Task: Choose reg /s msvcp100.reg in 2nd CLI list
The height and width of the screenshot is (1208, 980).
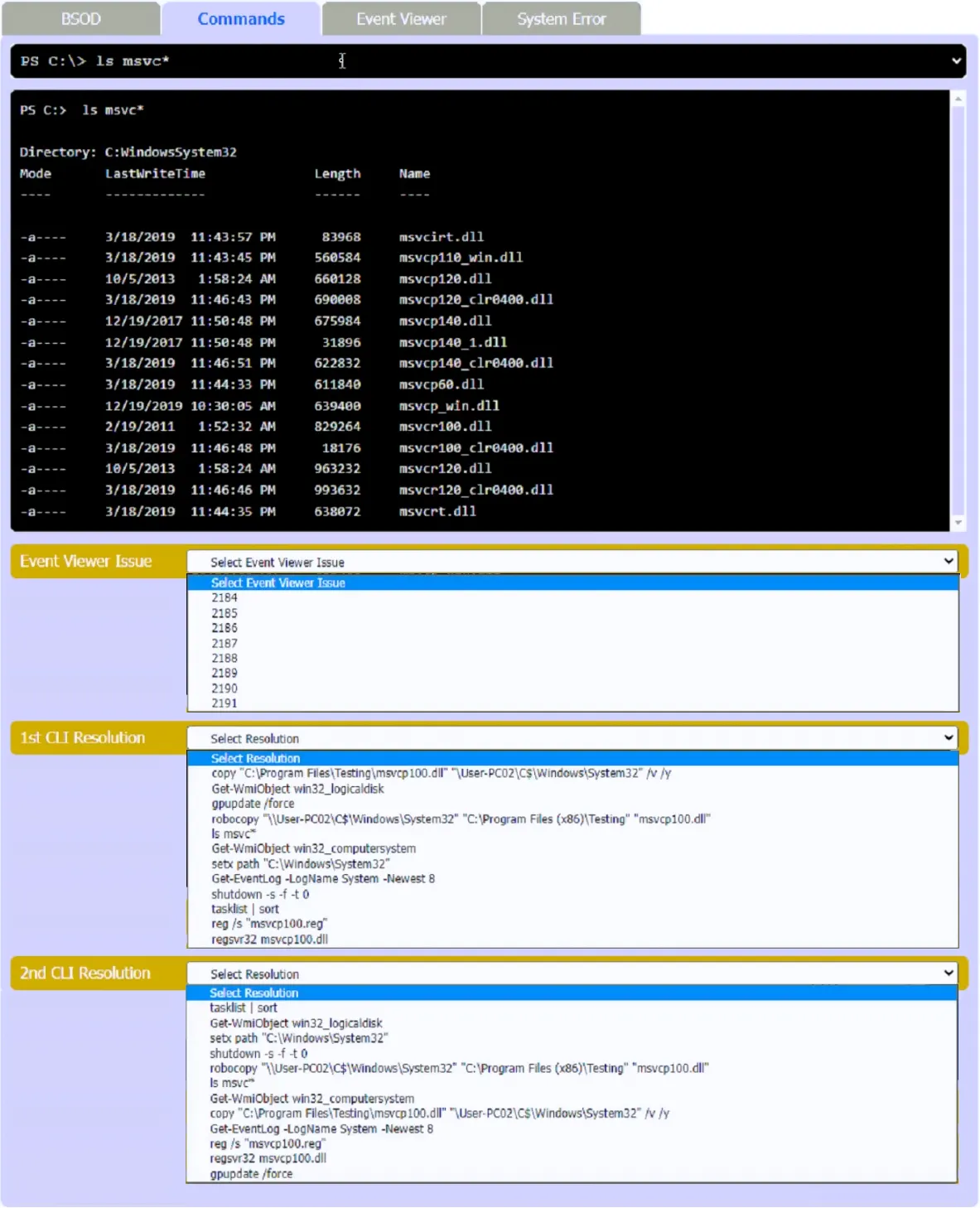Action: [x=572, y=1143]
